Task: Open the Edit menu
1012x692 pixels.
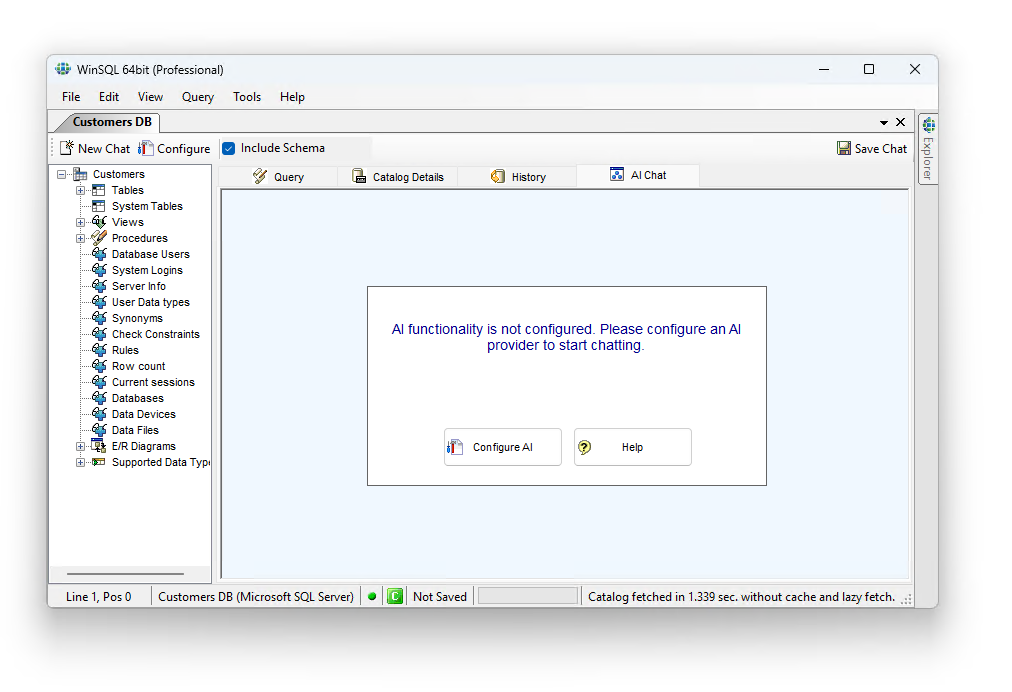Action: point(108,97)
